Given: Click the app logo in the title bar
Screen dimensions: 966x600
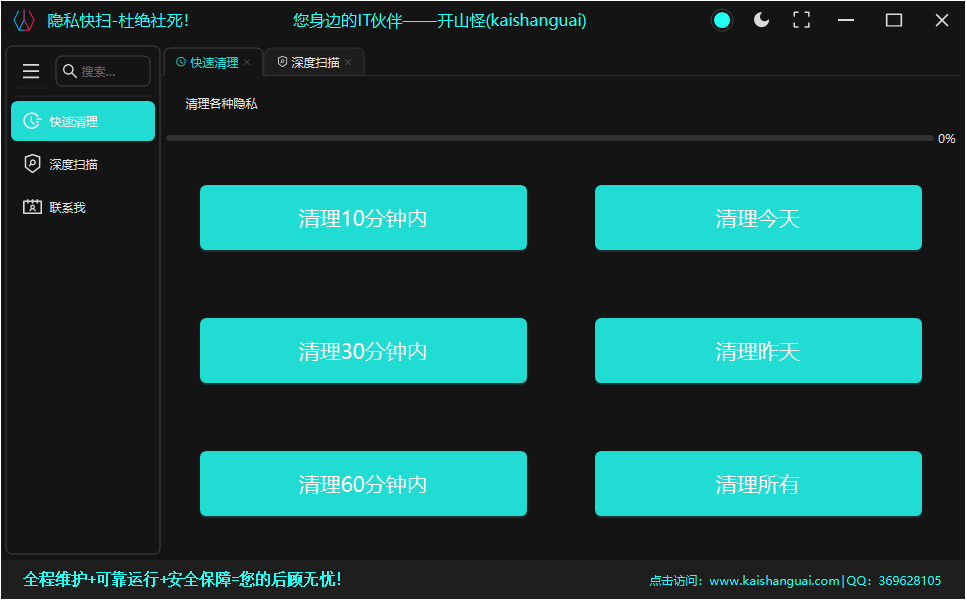Looking at the screenshot, I should [23, 20].
